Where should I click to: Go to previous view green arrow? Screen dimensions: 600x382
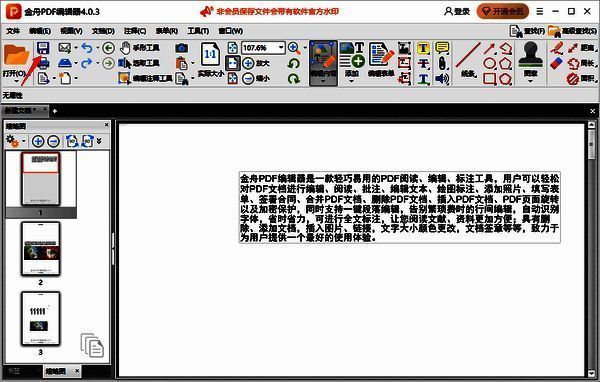click(109, 48)
